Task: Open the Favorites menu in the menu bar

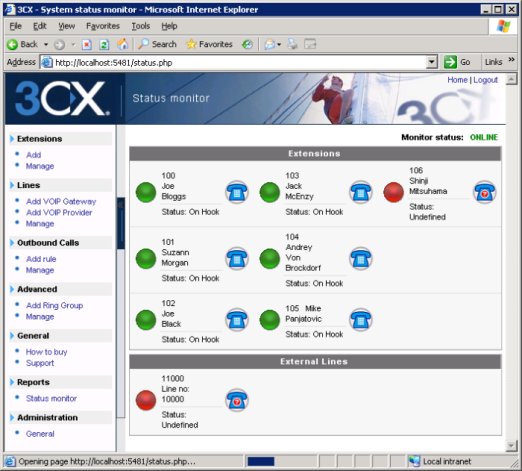Action: tap(103, 26)
